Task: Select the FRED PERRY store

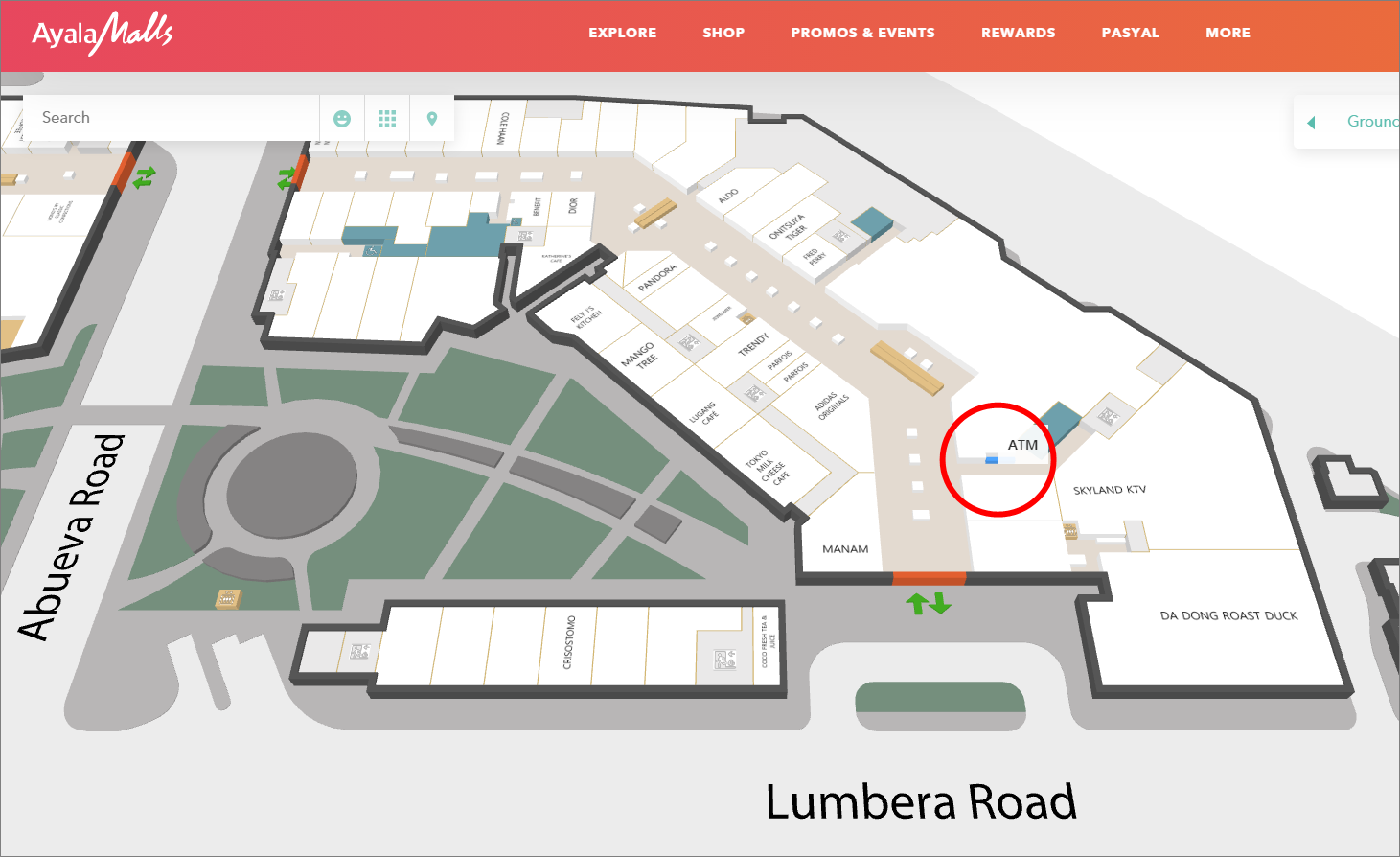Action: click(x=814, y=255)
